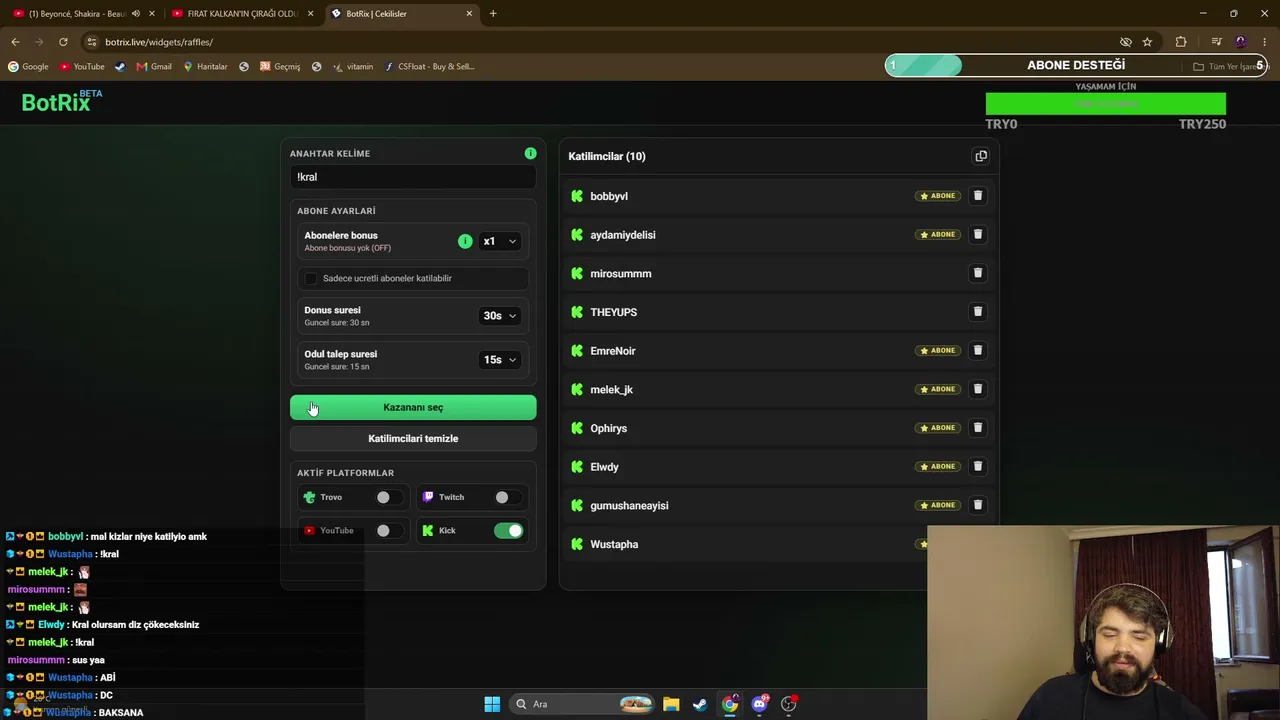
Task: Open the Google bookmark
Action: (28, 67)
